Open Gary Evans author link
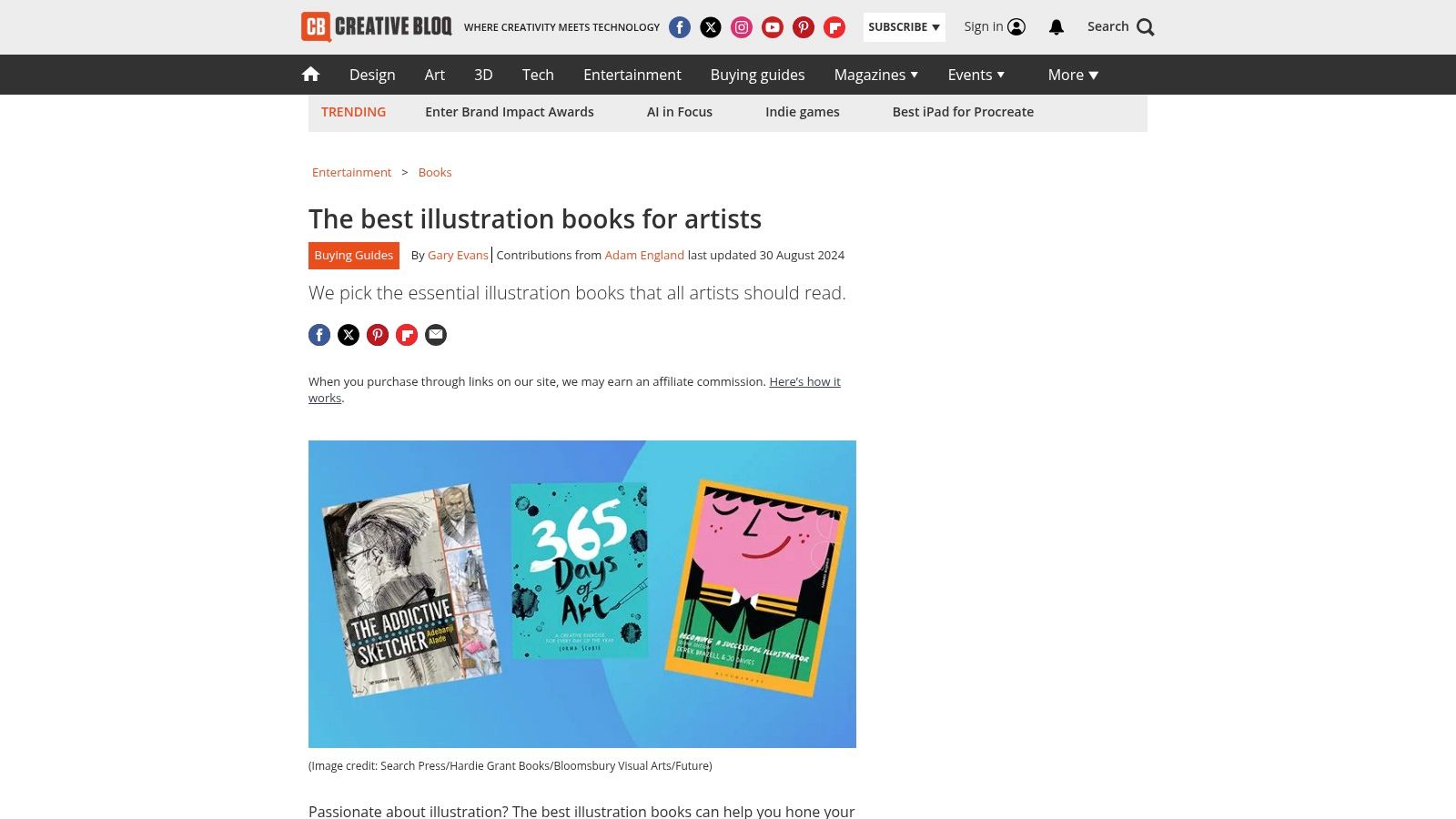Screen dimensions: 1456x819 (x=458, y=256)
